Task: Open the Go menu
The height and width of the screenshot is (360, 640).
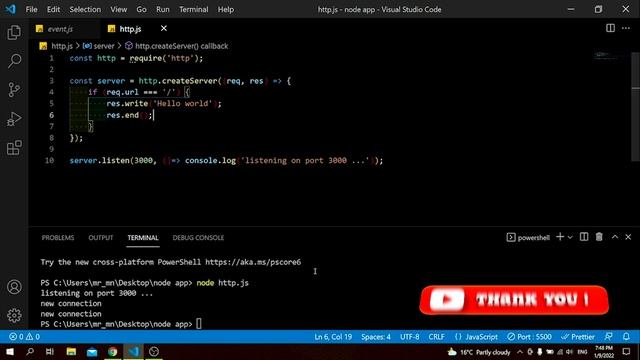Action: [x=141, y=9]
